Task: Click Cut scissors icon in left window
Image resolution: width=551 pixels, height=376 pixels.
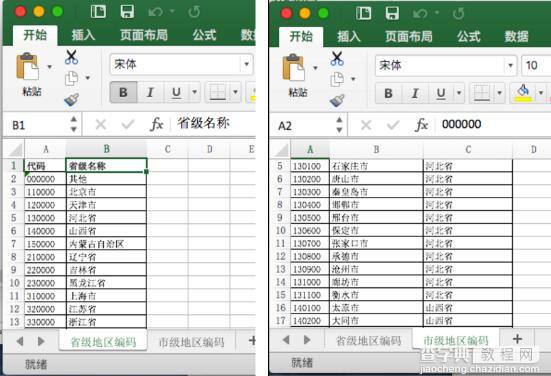Action: tap(71, 57)
